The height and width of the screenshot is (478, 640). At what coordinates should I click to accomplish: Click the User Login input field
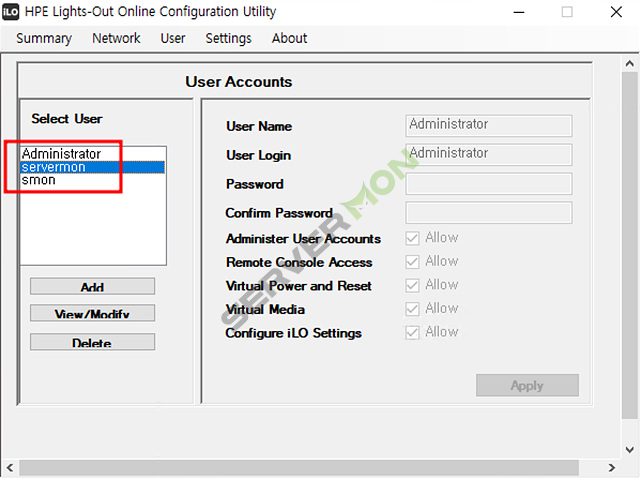[x=489, y=154]
